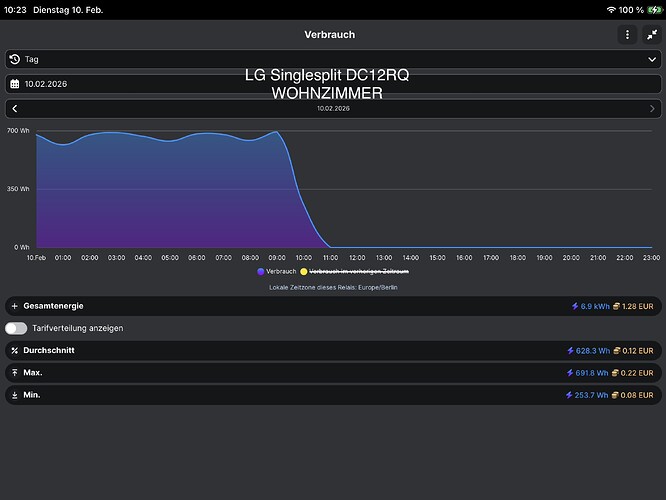
Task: Click the 10:23 clock in the status bar
Action: [x=15, y=10]
